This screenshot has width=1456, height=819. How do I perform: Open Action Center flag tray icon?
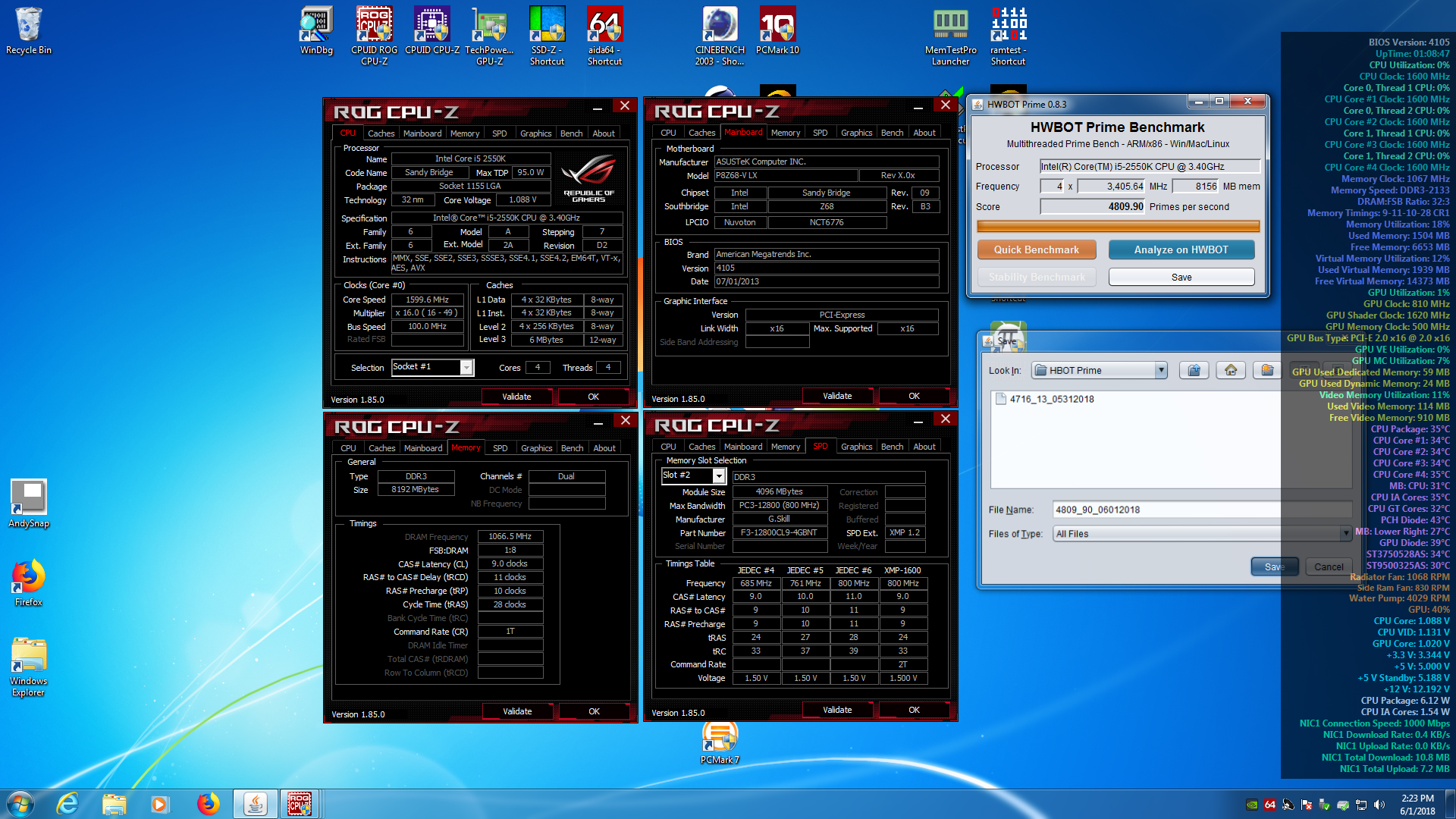1307,805
